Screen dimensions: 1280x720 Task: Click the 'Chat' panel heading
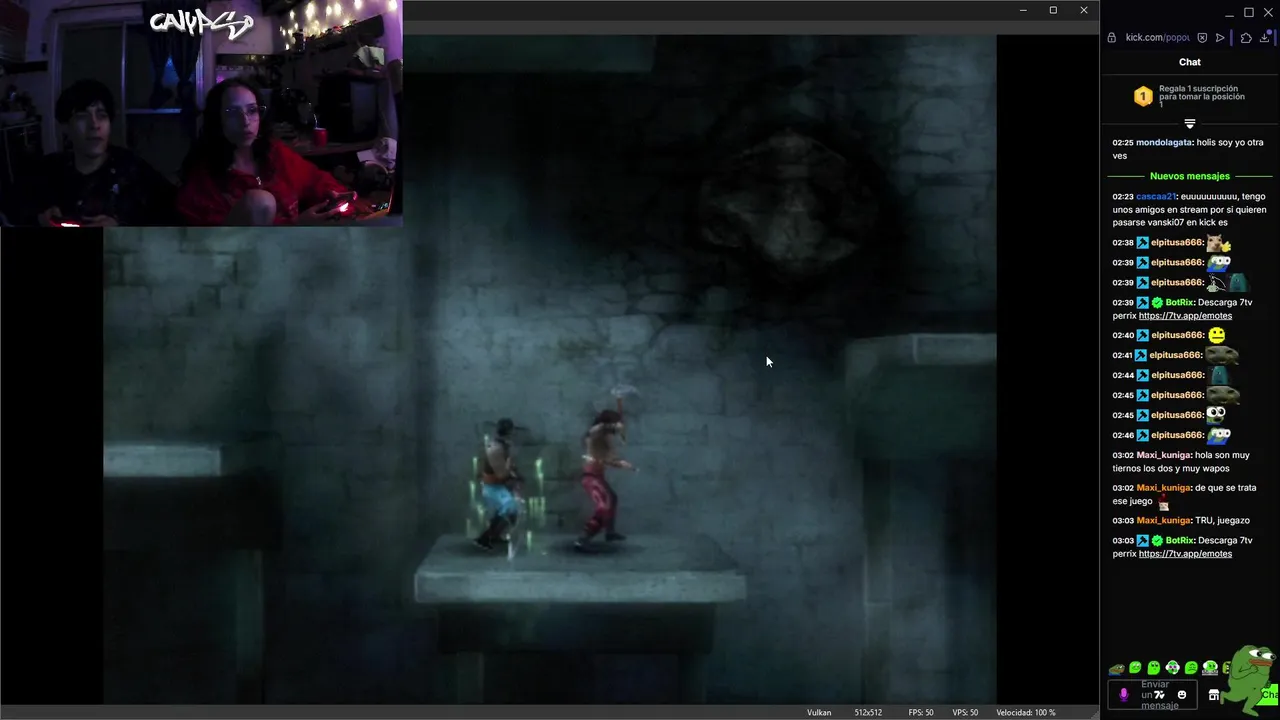pos(1190,62)
